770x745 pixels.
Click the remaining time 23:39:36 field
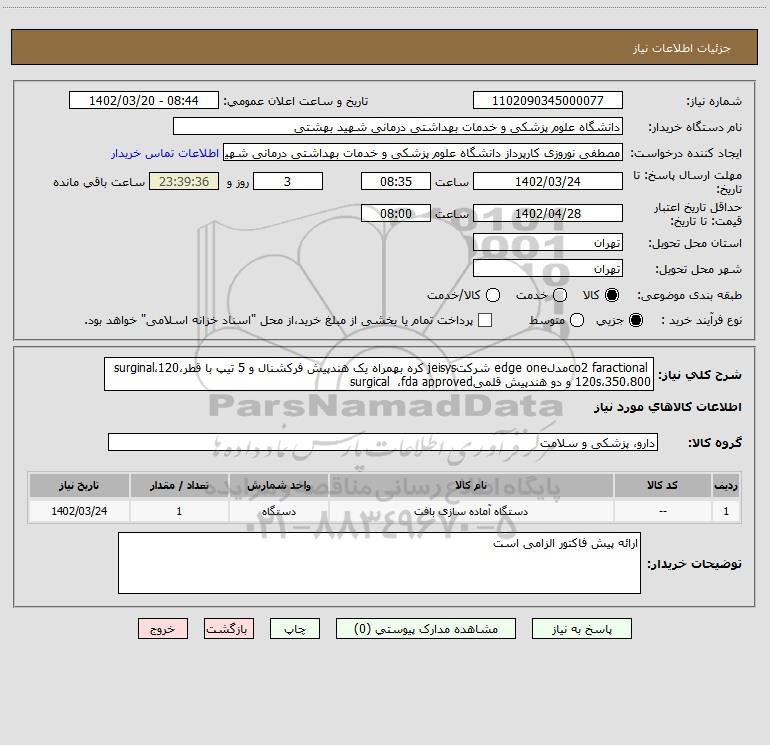coord(184,181)
